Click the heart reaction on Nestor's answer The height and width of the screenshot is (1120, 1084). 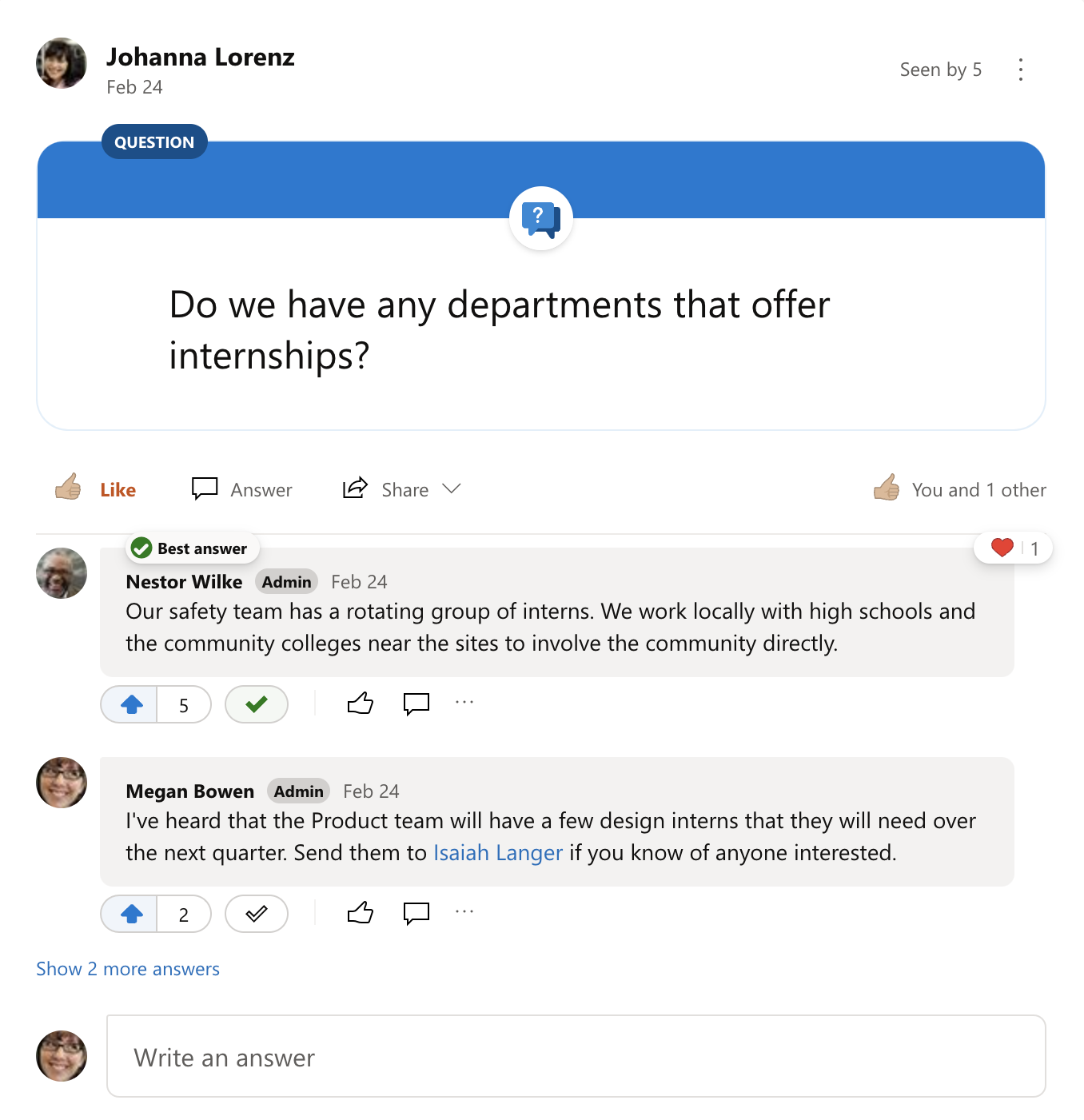[x=1002, y=548]
